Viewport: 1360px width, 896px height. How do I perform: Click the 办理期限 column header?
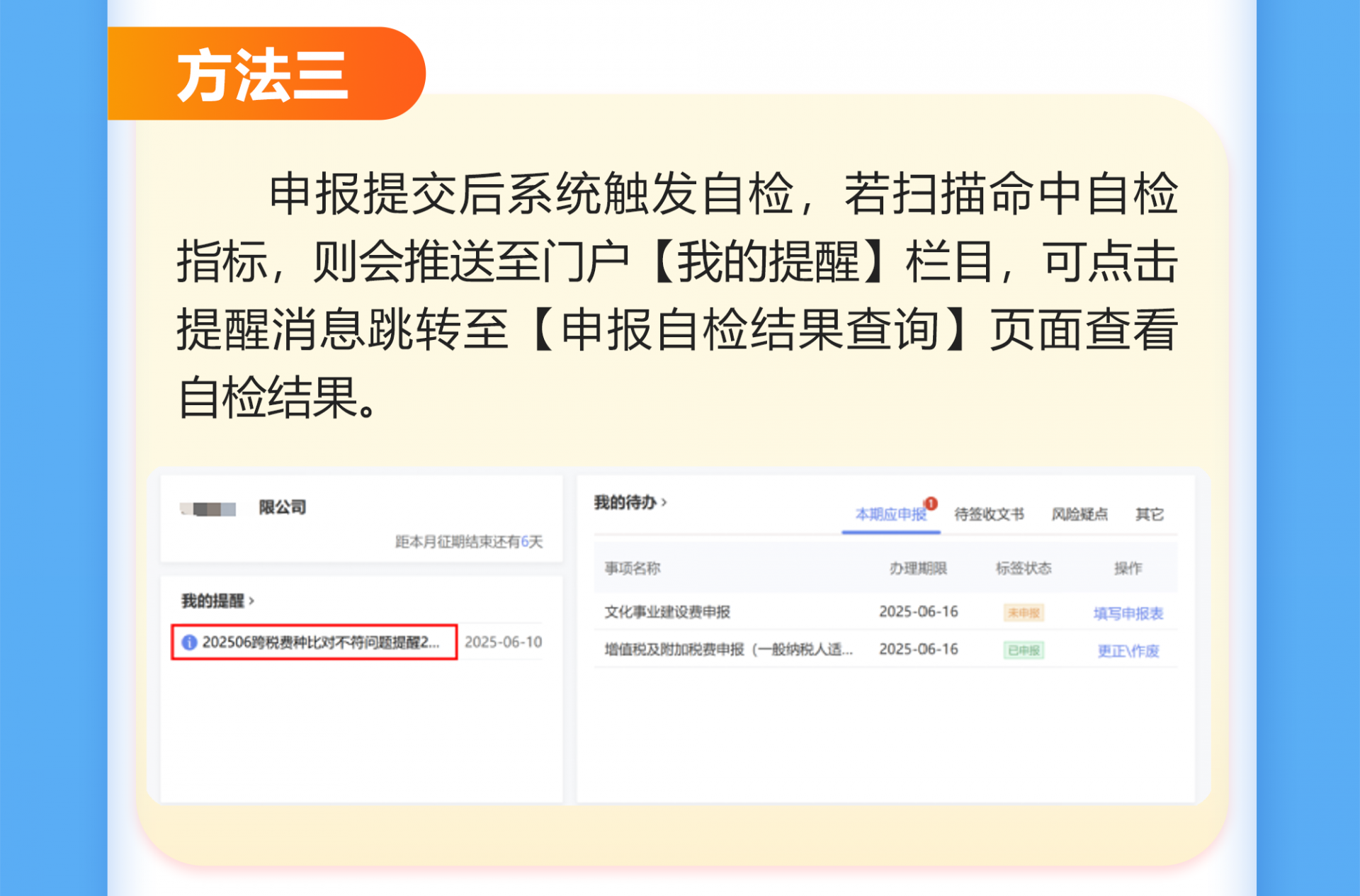(918, 568)
